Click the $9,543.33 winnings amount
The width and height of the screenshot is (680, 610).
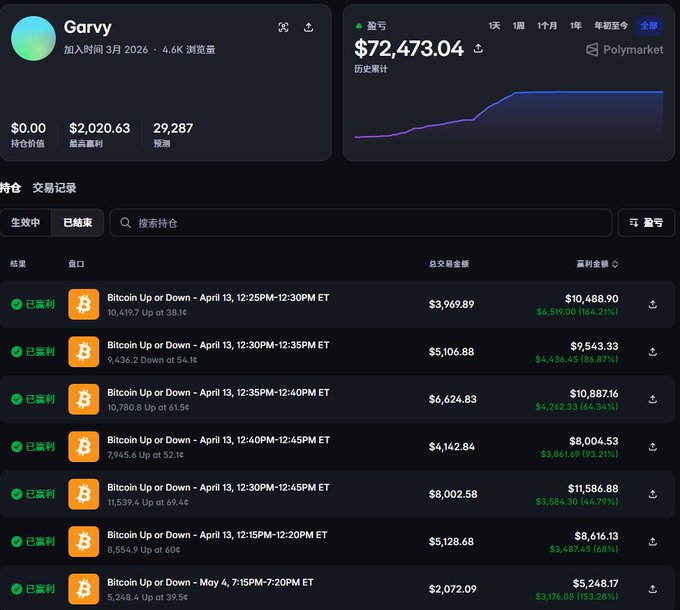tap(594, 346)
